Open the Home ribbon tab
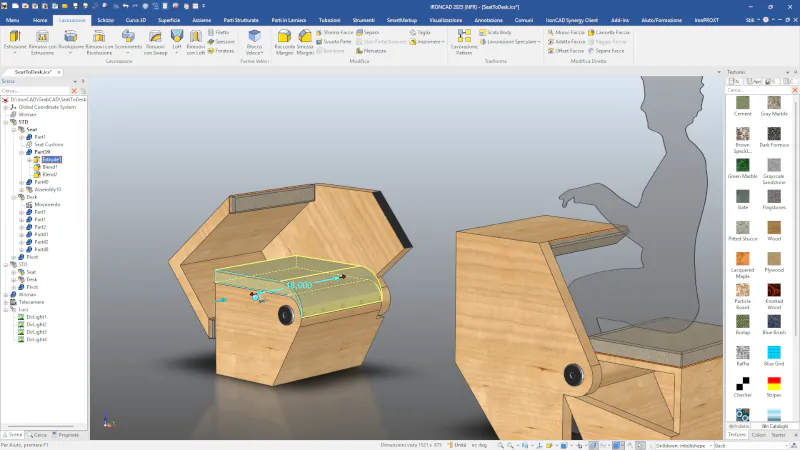Screen dimensions: 800x450 click(x=40, y=20)
